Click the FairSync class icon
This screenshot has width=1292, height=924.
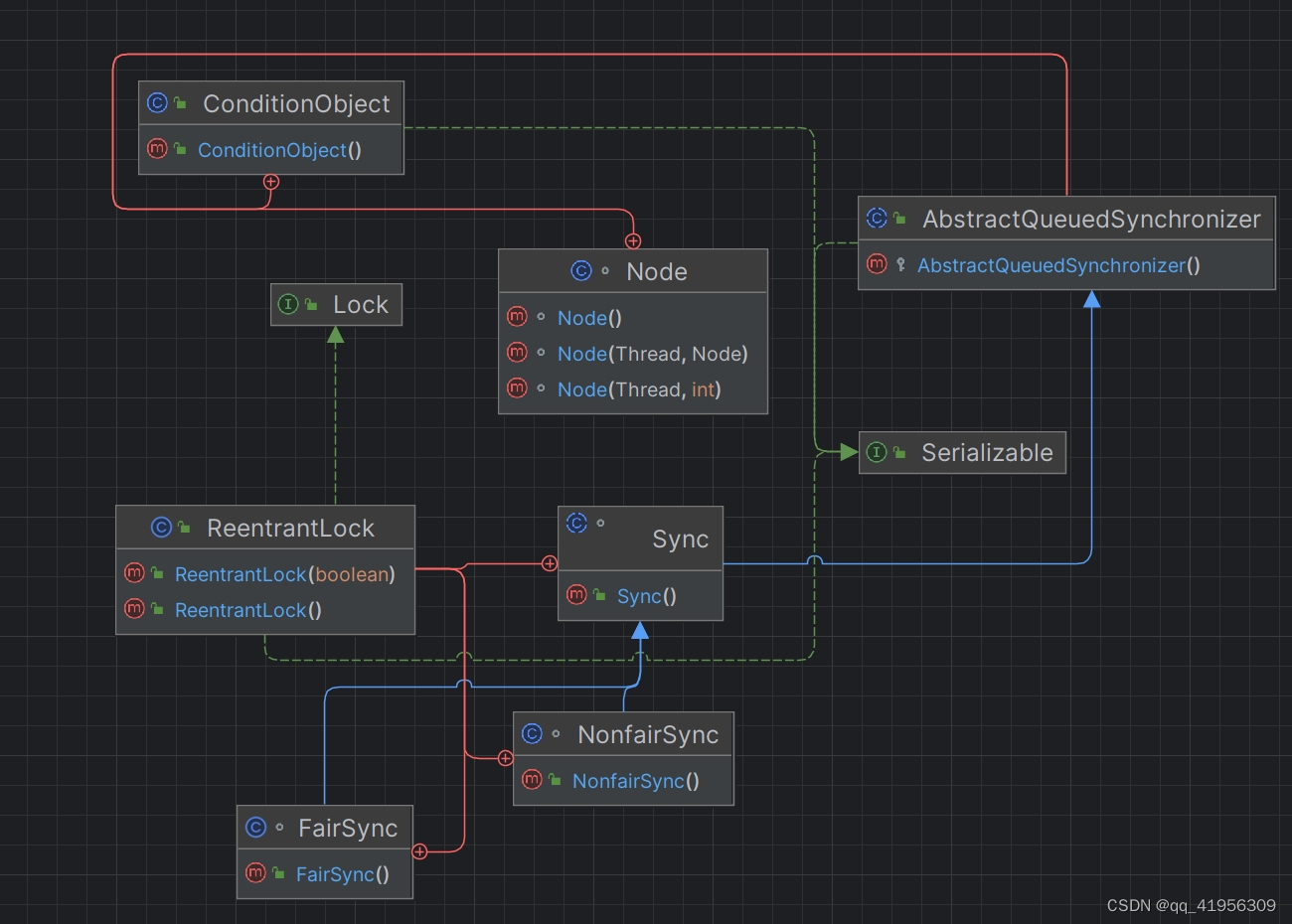click(x=255, y=827)
